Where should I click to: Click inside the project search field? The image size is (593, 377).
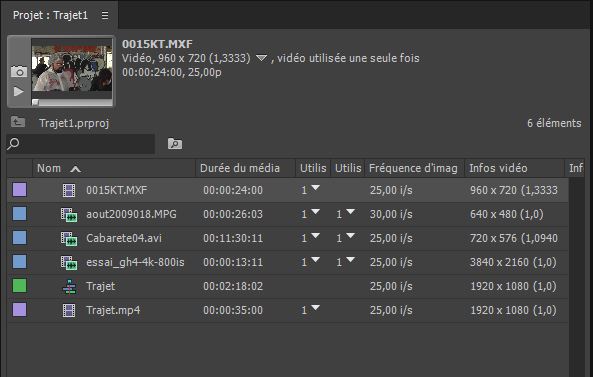point(86,144)
